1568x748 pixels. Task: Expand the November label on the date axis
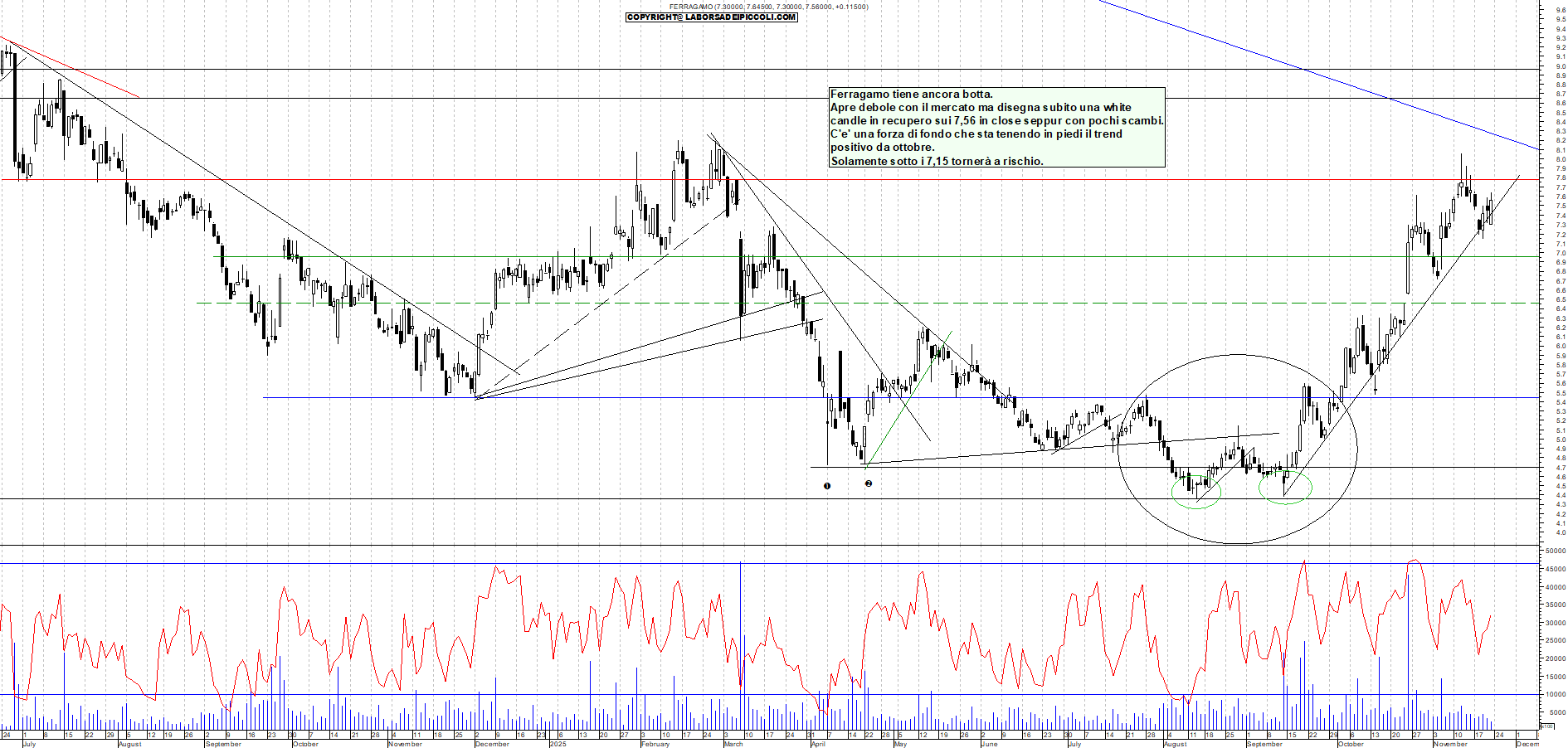[x=1452, y=744]
